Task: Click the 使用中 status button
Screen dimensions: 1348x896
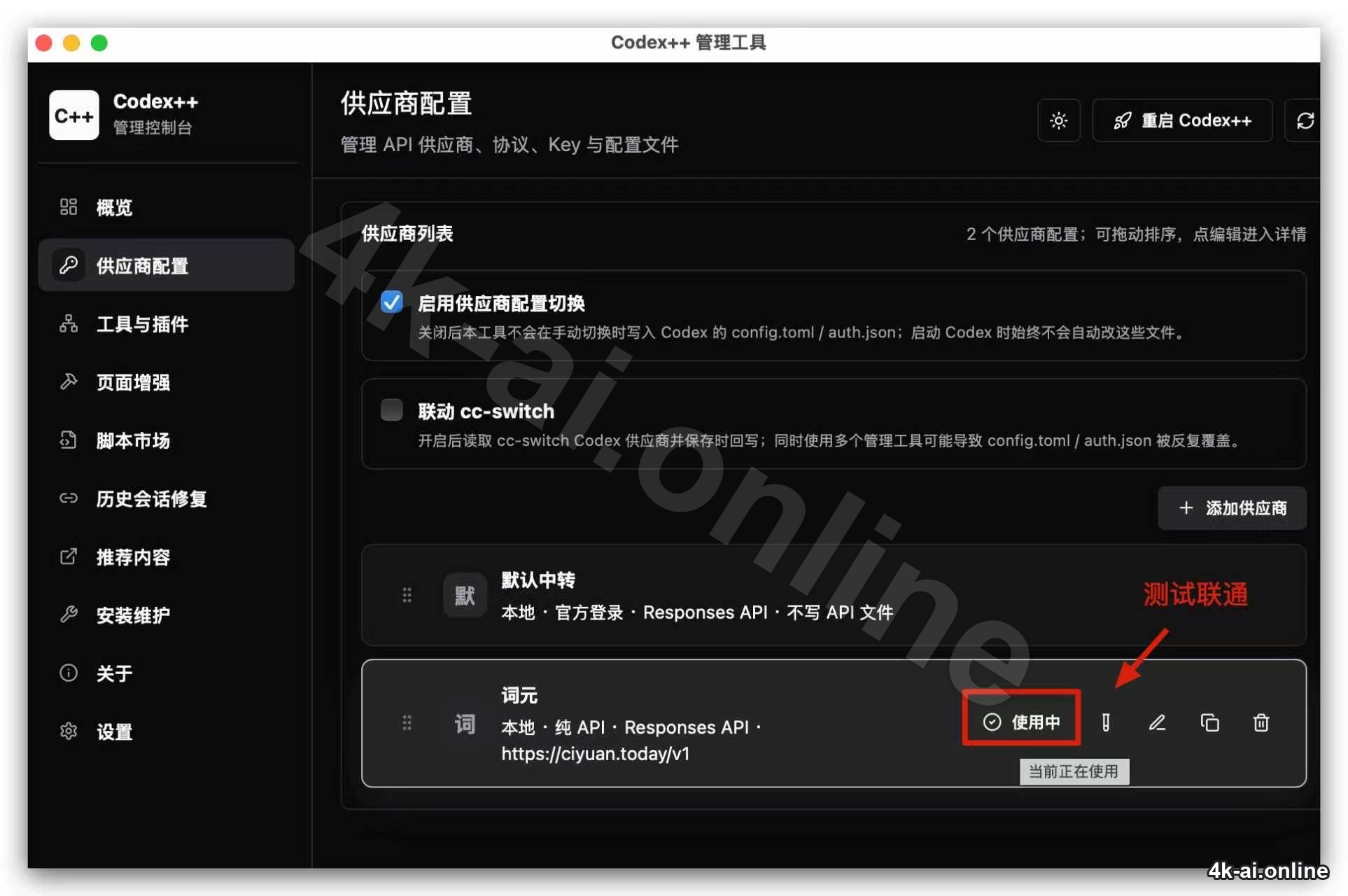Action: (x=1021, y=722)
